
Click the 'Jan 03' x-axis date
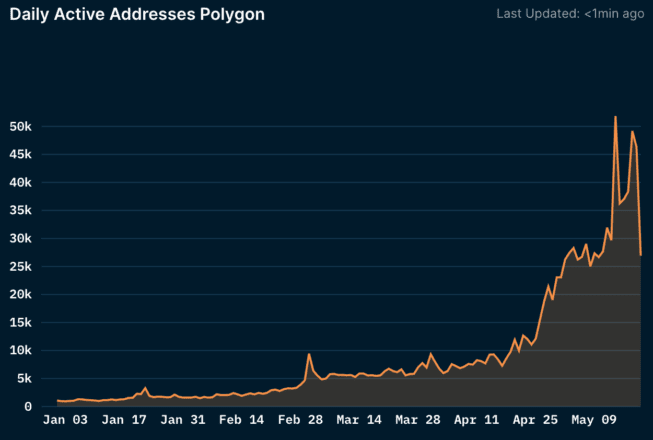(65, 420)
